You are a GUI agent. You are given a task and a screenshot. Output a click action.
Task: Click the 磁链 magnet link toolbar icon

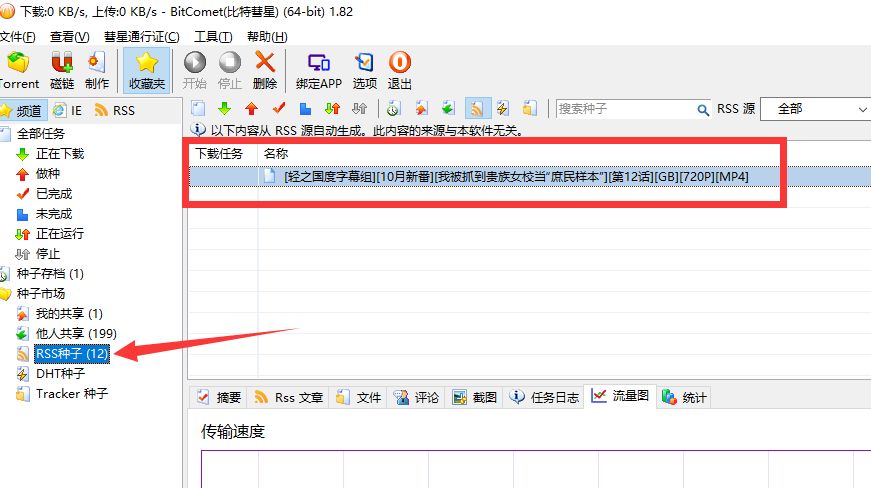[x=62, y=69]
